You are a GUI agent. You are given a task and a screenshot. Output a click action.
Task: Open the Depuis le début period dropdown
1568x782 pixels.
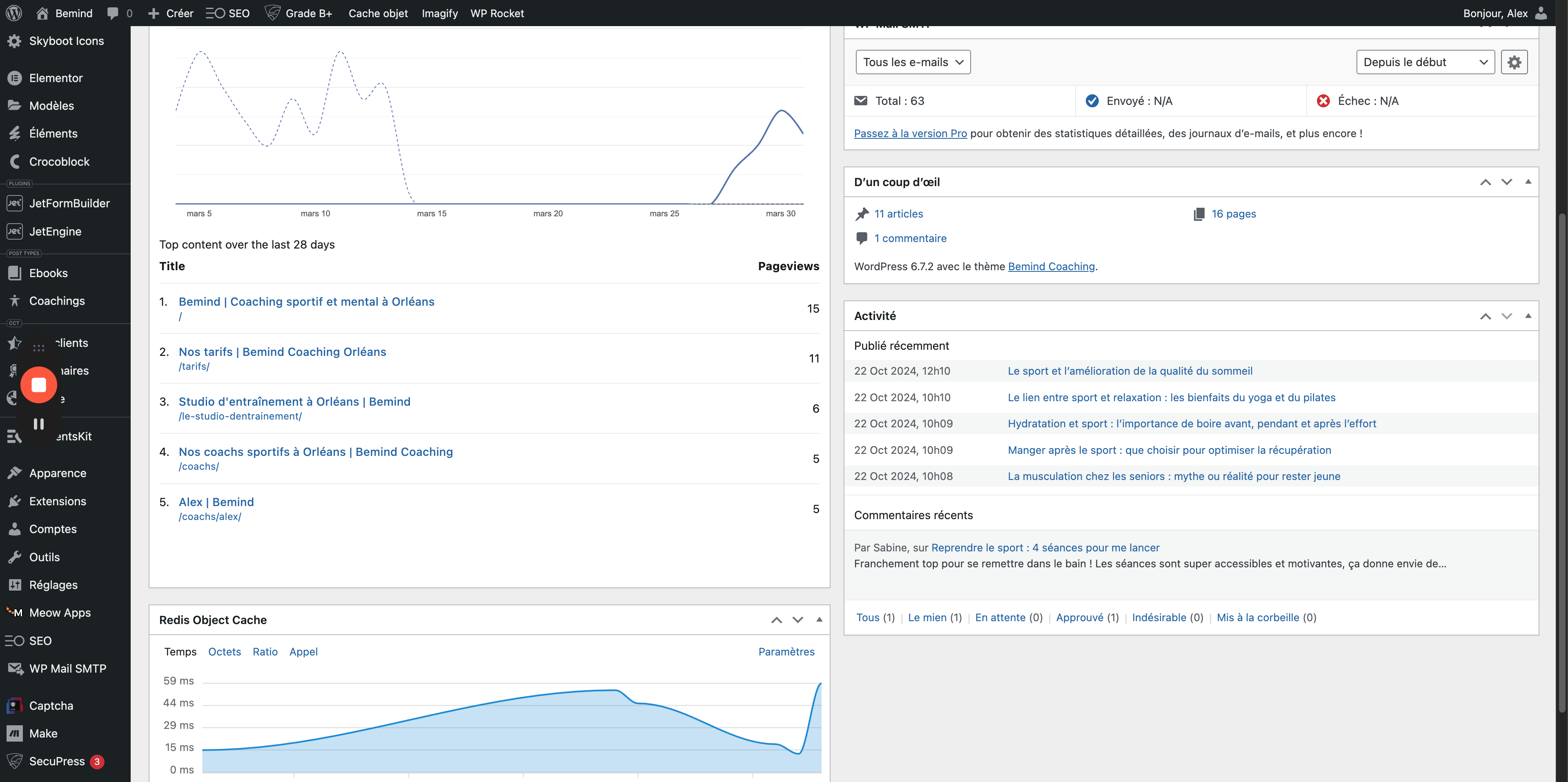pos(1425,62)
